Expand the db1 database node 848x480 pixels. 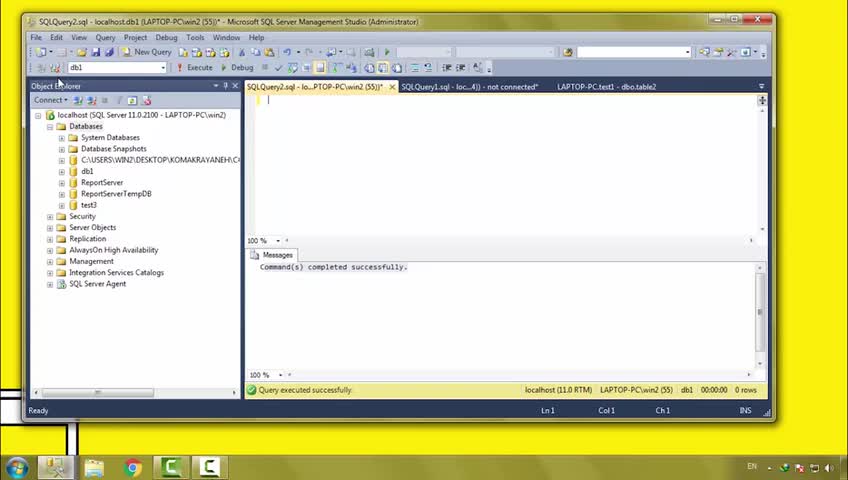pyautogui.click(x=62, y=172)
